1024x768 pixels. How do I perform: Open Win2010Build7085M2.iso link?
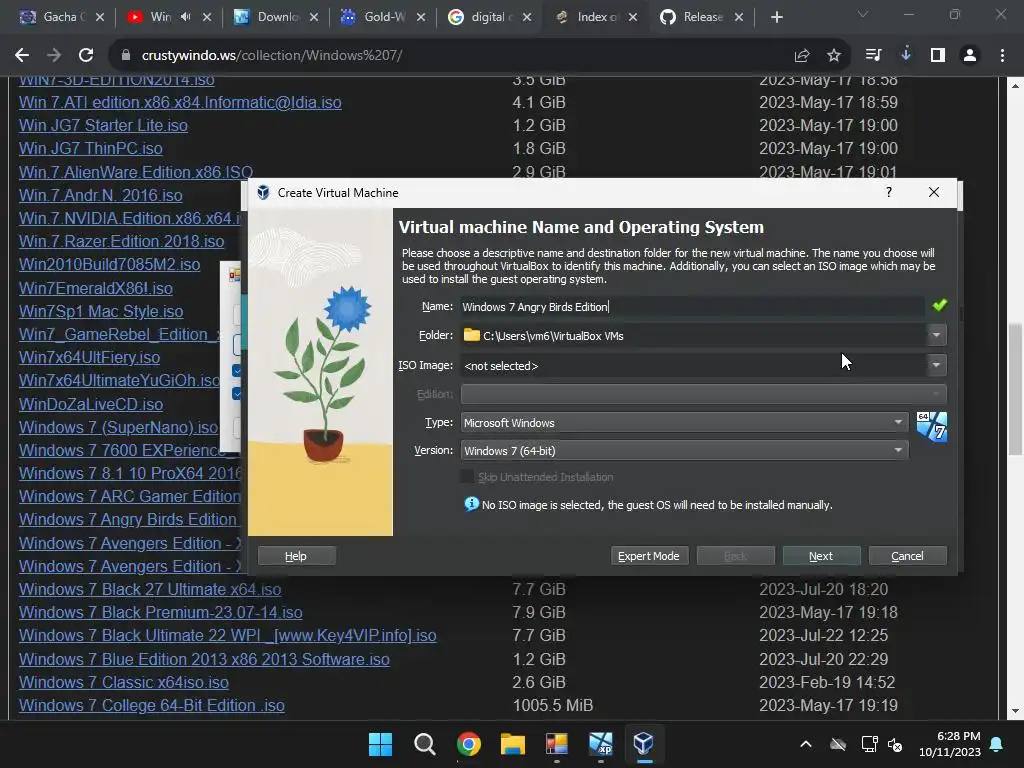click(x=110, y=265)
